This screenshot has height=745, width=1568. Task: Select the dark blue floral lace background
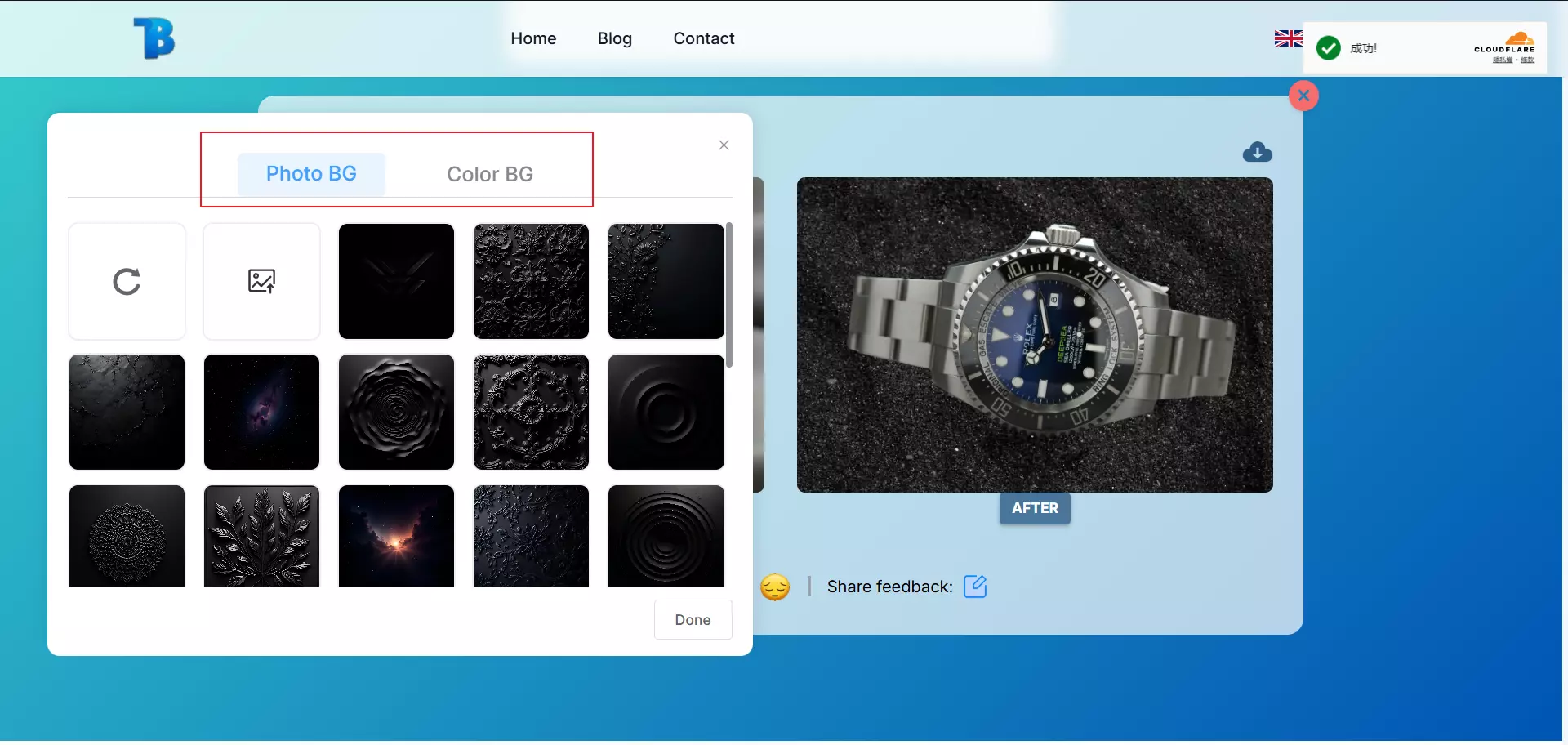tap(531, 536)
